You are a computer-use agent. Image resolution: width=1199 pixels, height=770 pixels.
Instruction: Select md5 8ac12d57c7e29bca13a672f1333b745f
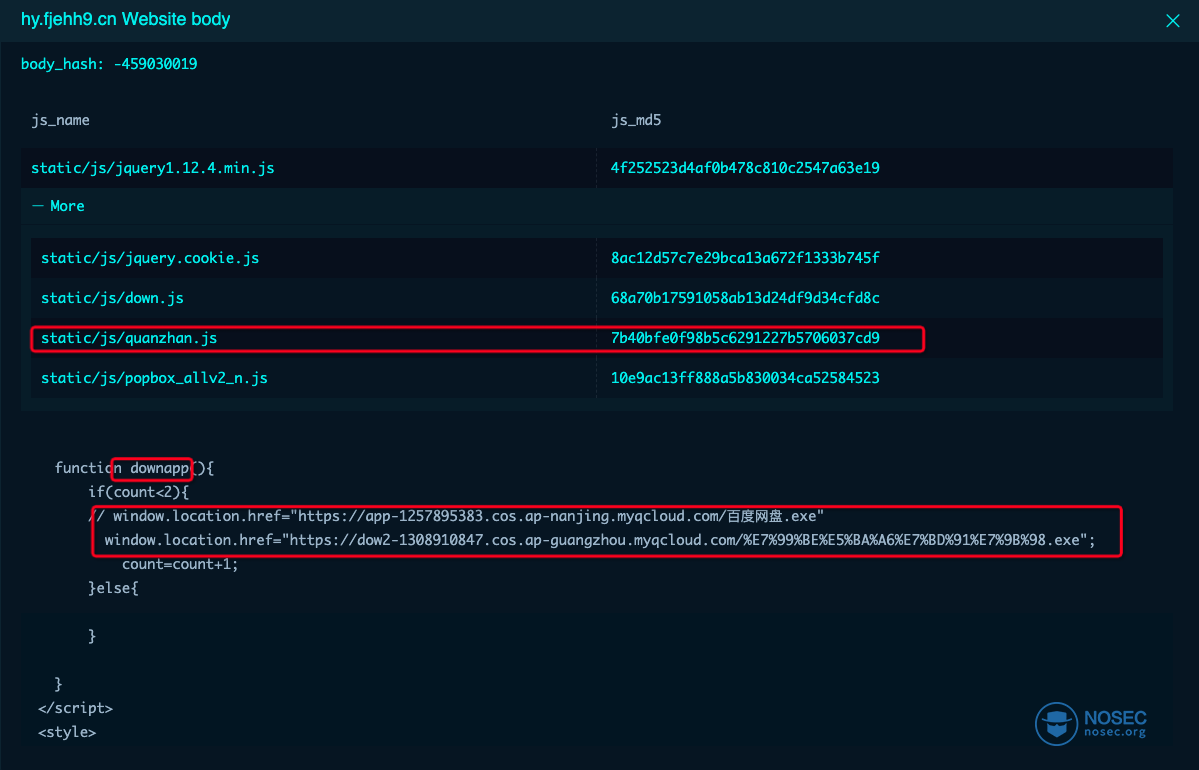click(745, 258)
